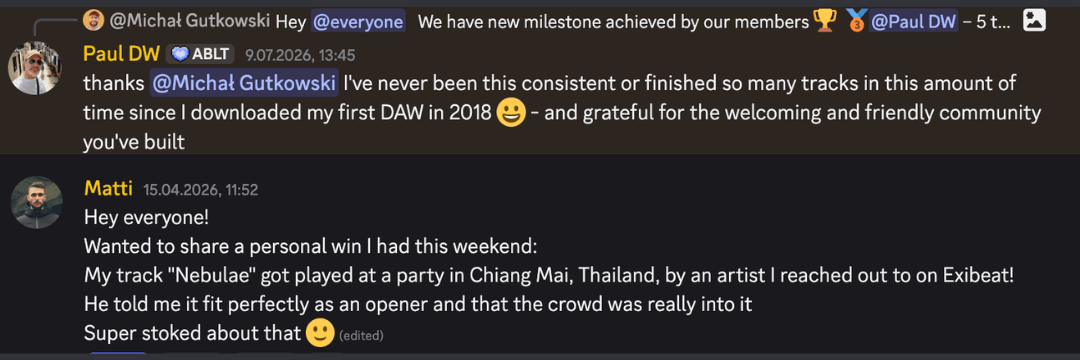Click the grinning emoji after 2018
This screenshot has width=1080, height=360.
[x=511, y=114]
